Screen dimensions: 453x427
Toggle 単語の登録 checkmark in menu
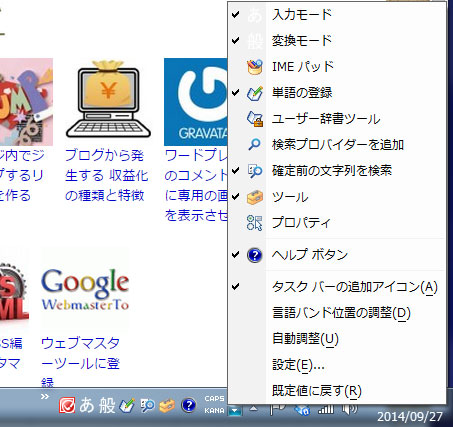pyautogui.click(x=236, y=92)
